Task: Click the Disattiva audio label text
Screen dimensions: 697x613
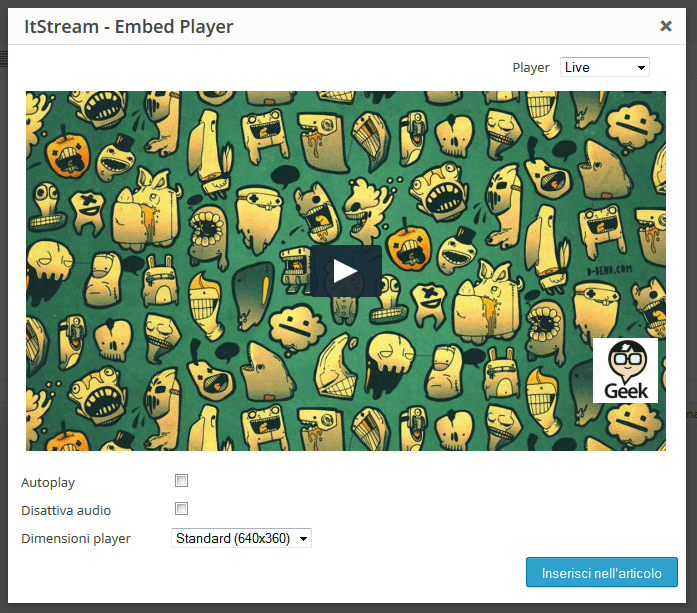Action: (x=66, y=510)
